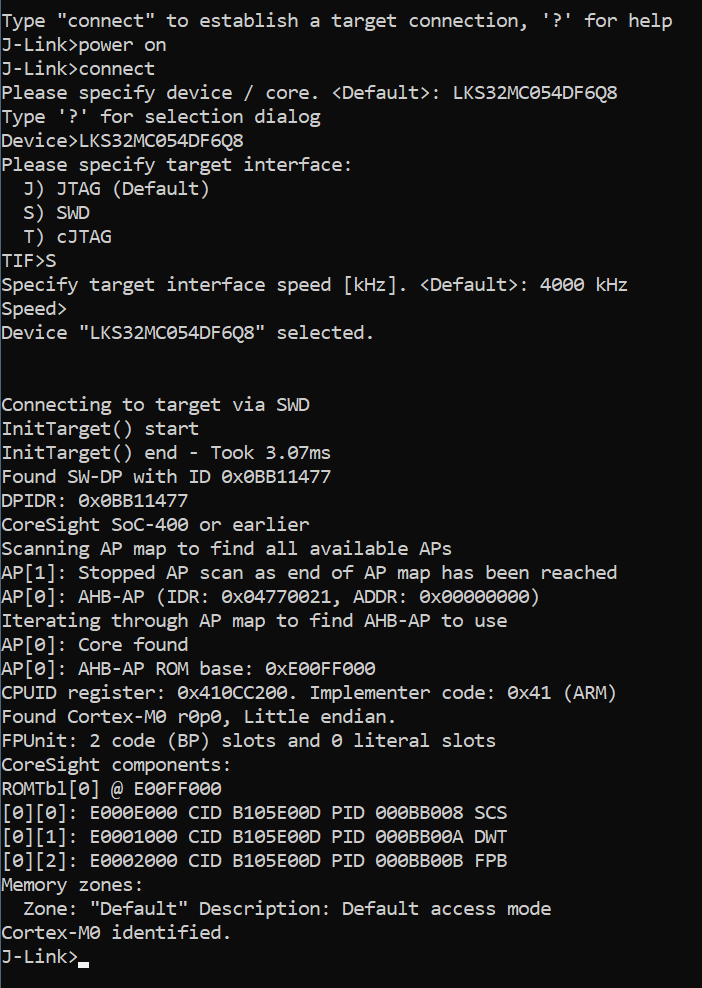
Task: Click the "Connecting to target via SWD" line
Action: click(x=155, y=405)
